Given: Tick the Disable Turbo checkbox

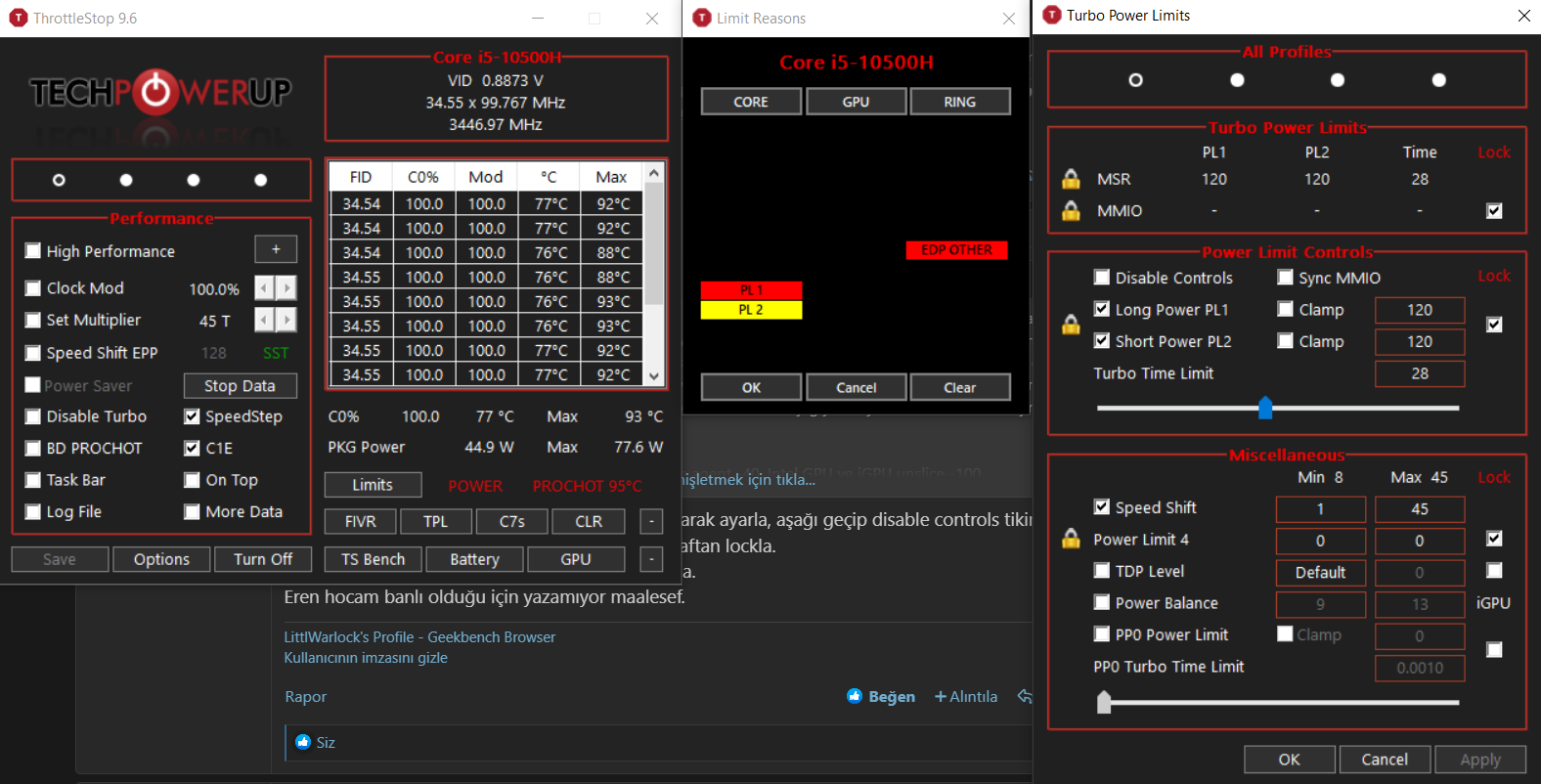Looking at the screenshot, I should (33, 416).
